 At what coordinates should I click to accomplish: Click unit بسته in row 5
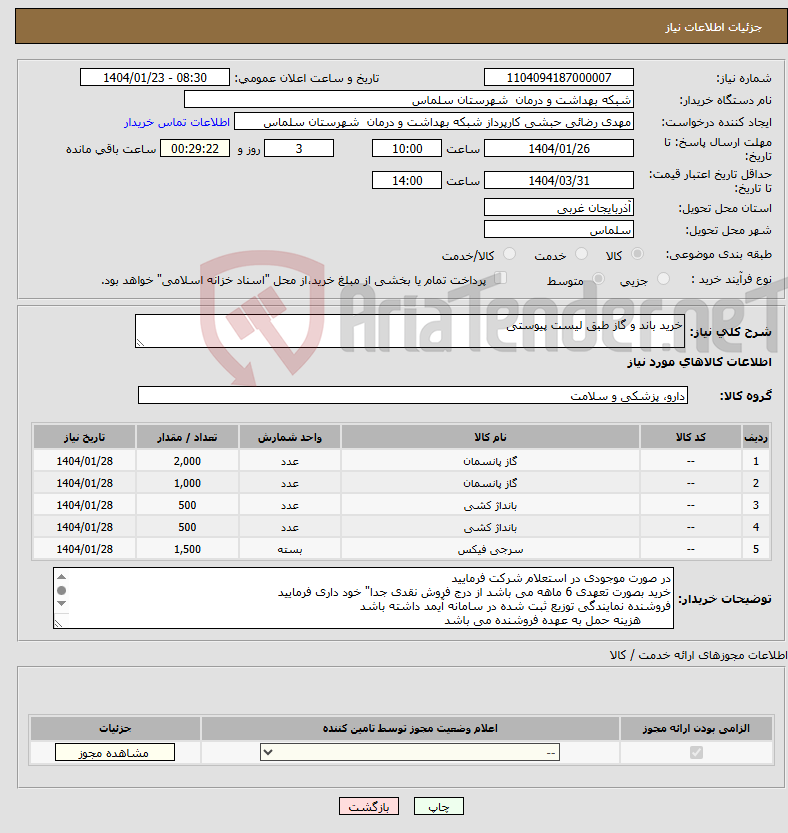pyautogui.click(x=290, y=549)
